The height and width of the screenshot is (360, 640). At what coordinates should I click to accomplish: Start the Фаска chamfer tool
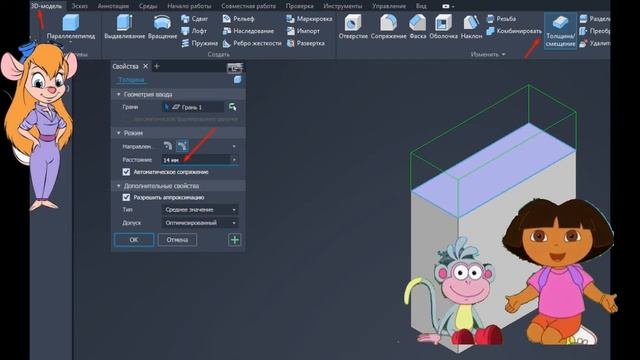[x=418, y=27]
